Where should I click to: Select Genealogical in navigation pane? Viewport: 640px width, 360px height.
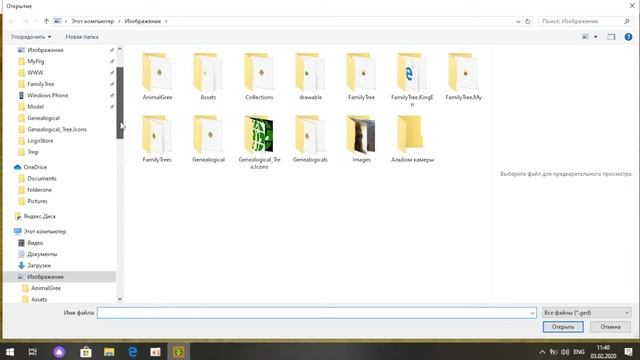[x=43, y=118]
